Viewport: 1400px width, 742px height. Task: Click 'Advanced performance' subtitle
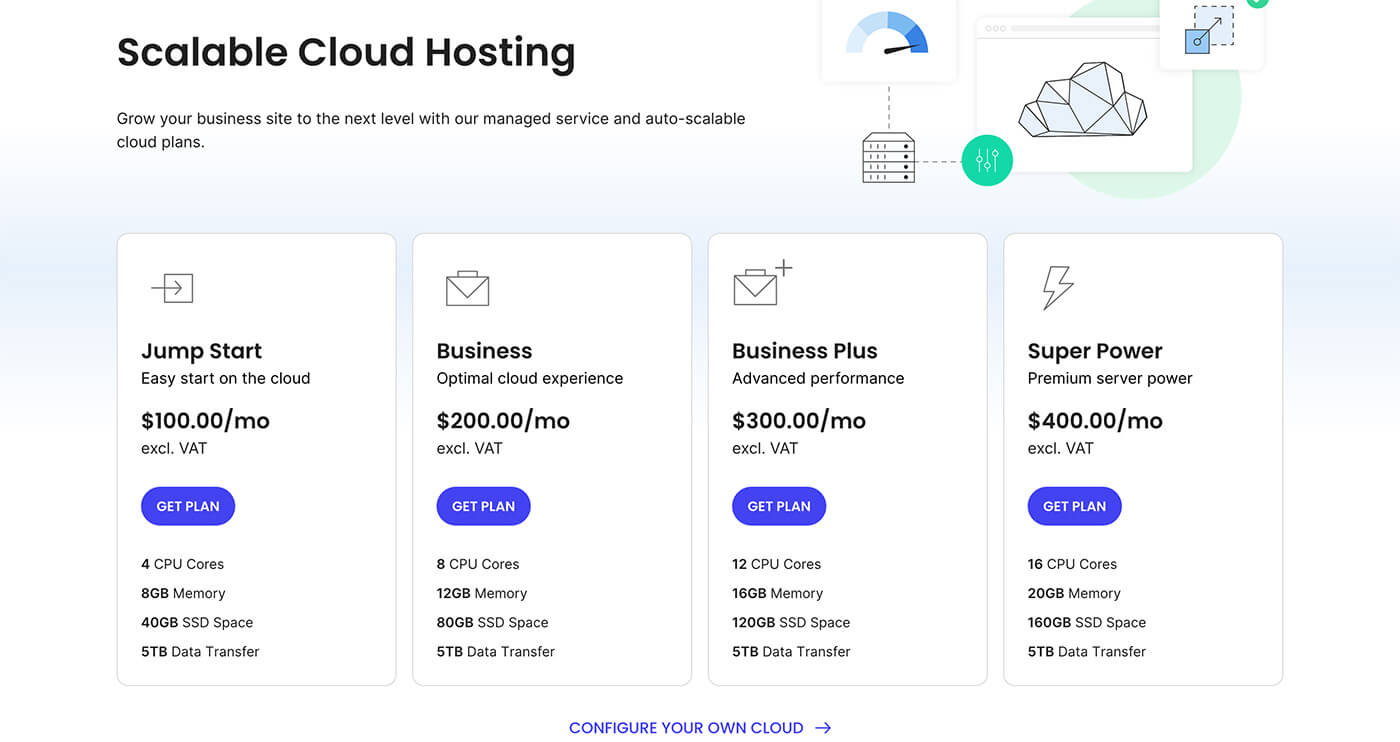(818, 378)
